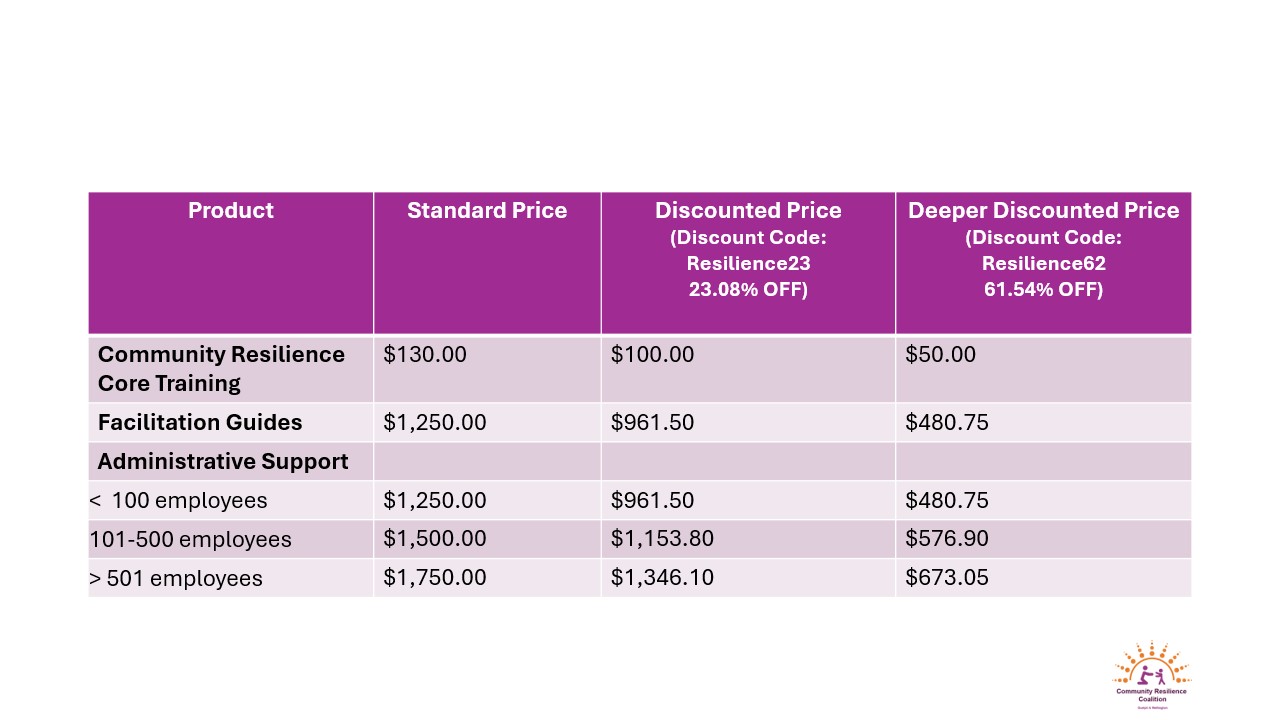Screen dimensions: 1280x720
Task: Select the Community Resilience Core Training cell
Action: (231, 369)
